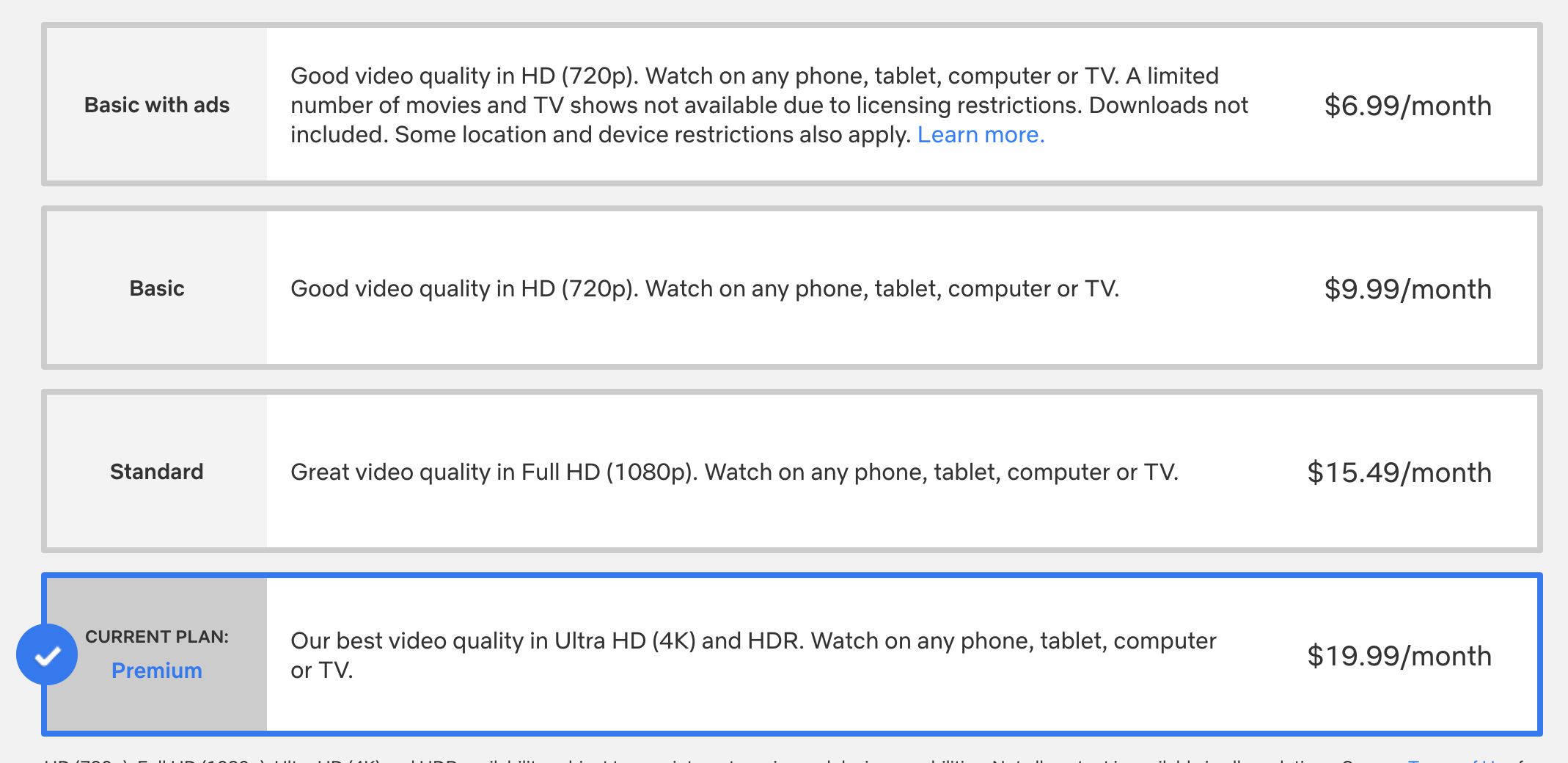Select the white space right of Standard description
Screen dimensions: 1568x763
point(1239,472)
